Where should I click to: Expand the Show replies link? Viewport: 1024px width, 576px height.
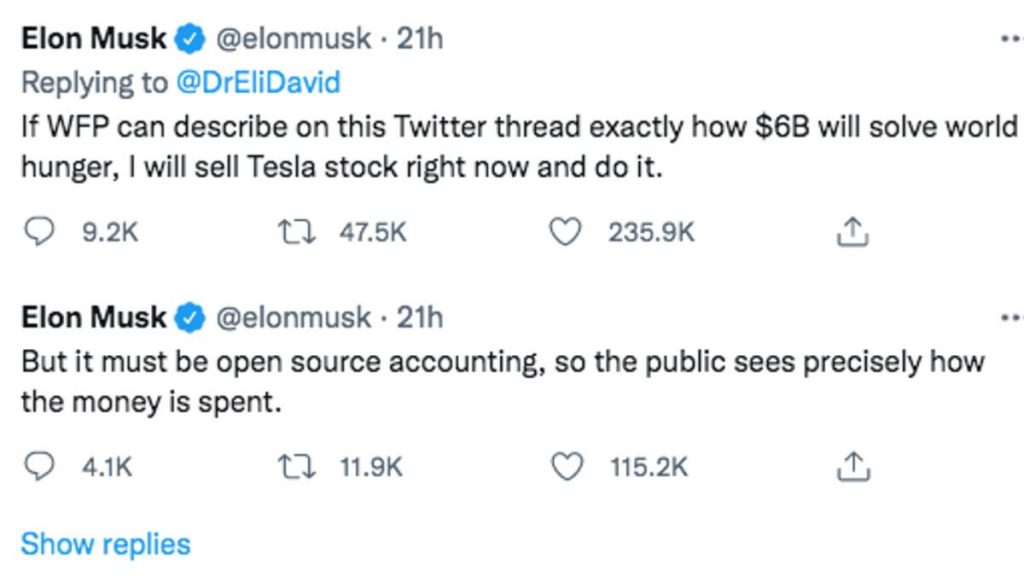click(105, 544)
